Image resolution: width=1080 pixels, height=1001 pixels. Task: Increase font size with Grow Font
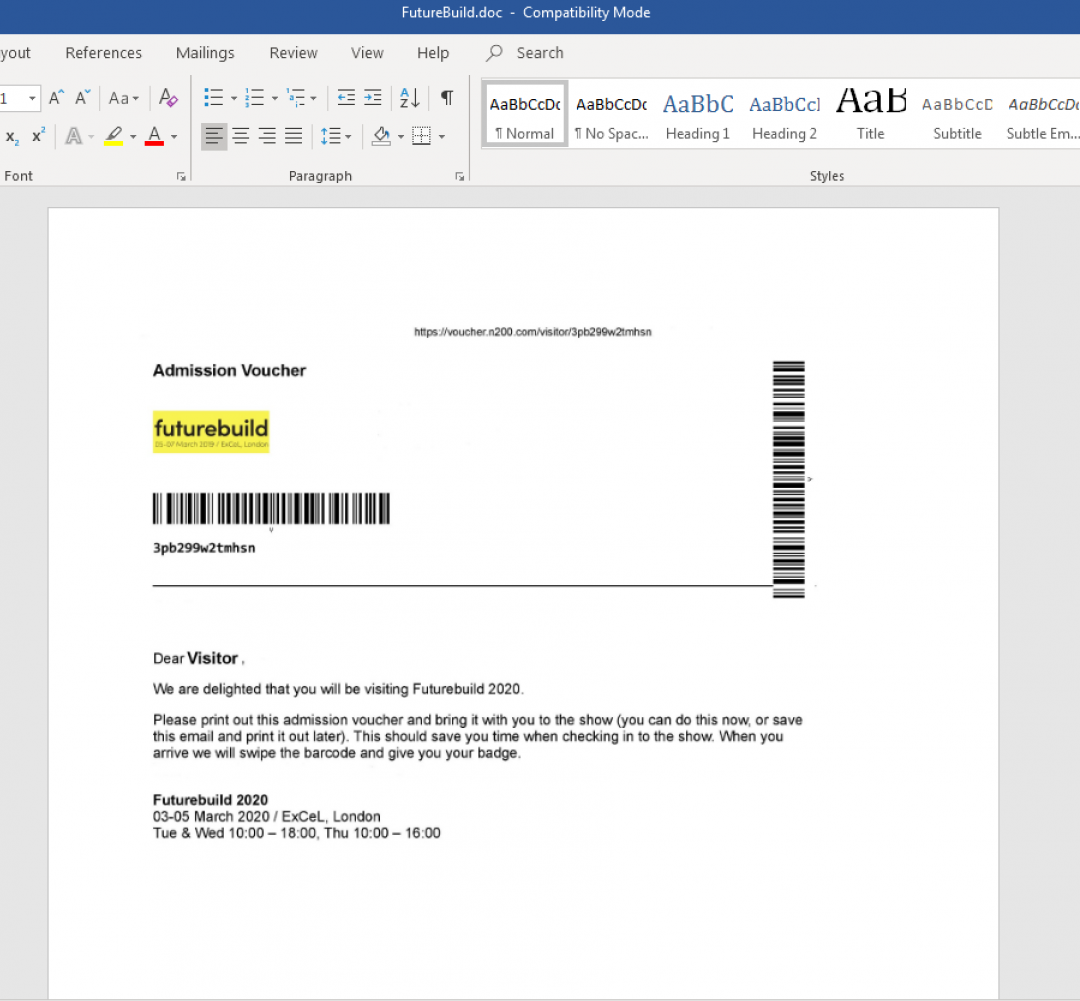pos(57,98)
